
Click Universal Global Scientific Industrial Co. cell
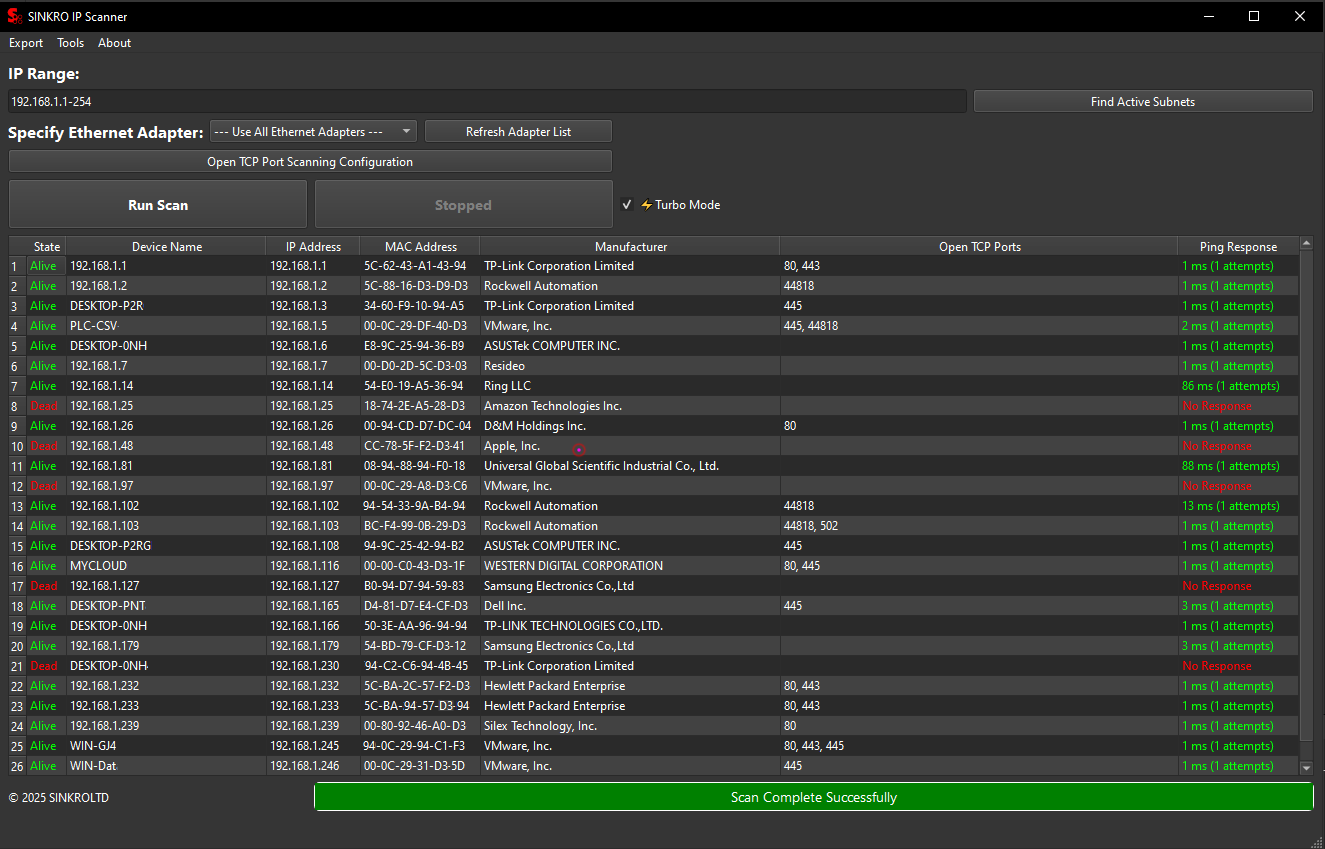click(601, 466)
